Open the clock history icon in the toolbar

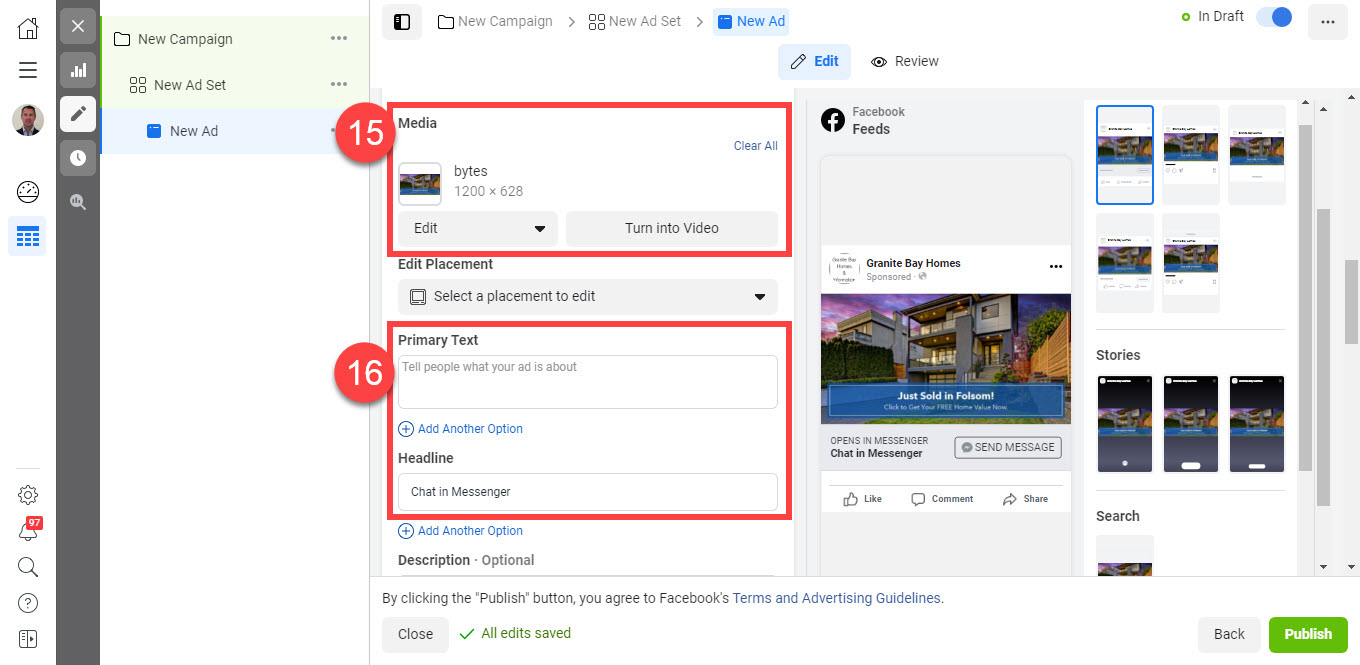click(x=77, y=157)
